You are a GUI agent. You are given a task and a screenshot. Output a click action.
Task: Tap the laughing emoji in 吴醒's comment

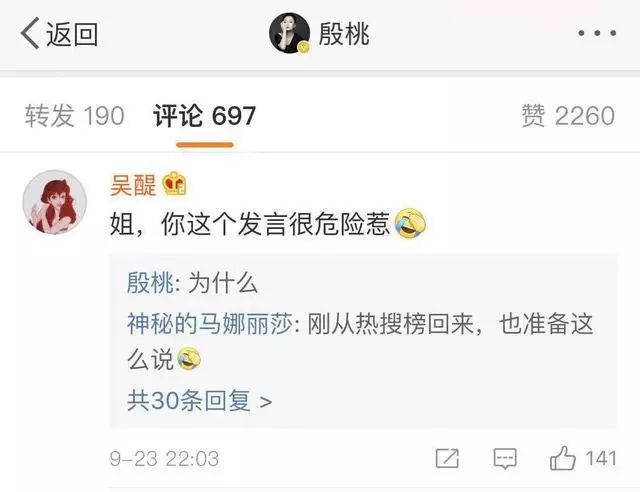coord(410,223)
